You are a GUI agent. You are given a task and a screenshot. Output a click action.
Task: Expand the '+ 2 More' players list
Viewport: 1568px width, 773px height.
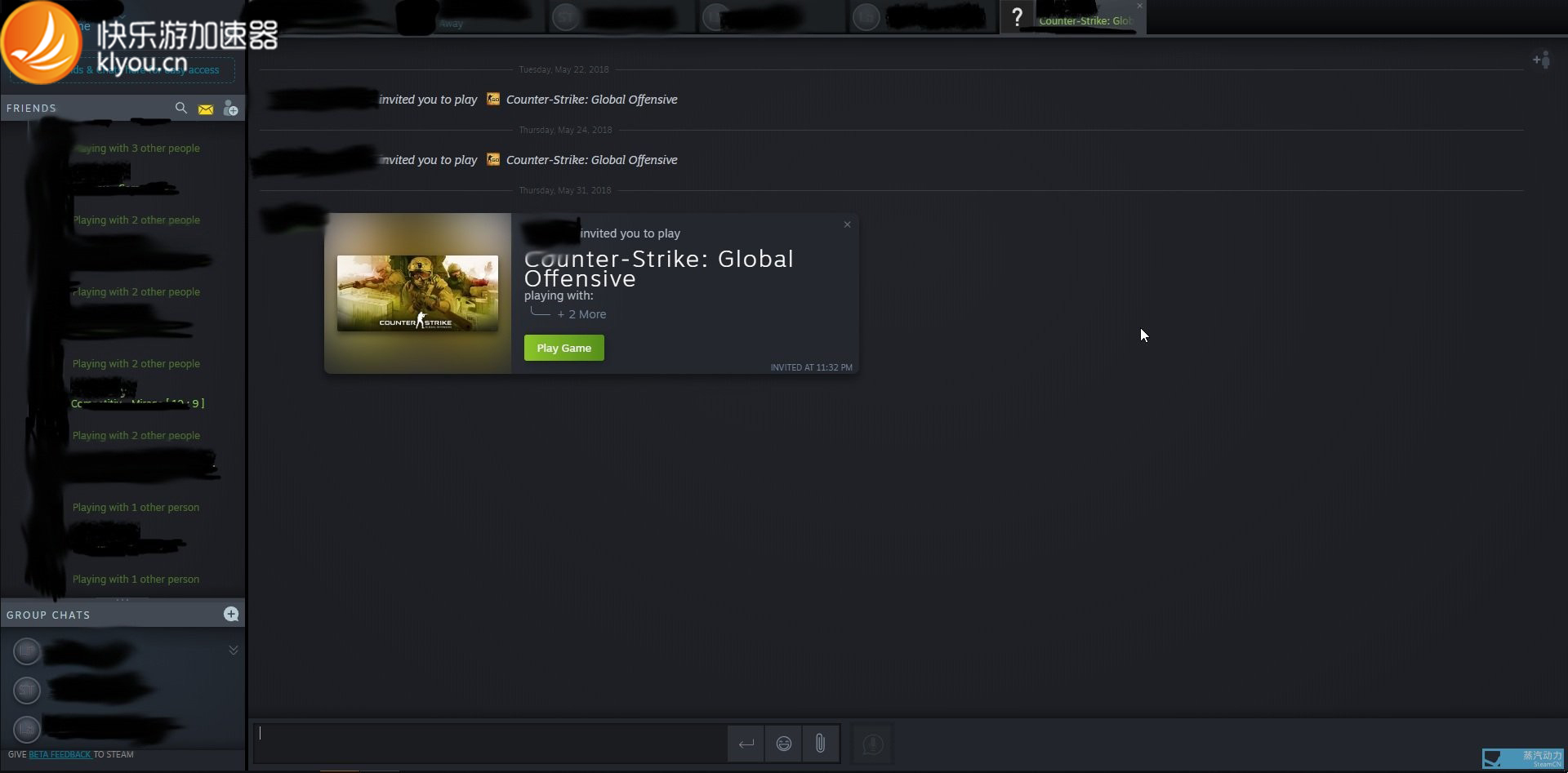[x=581, y=314]
